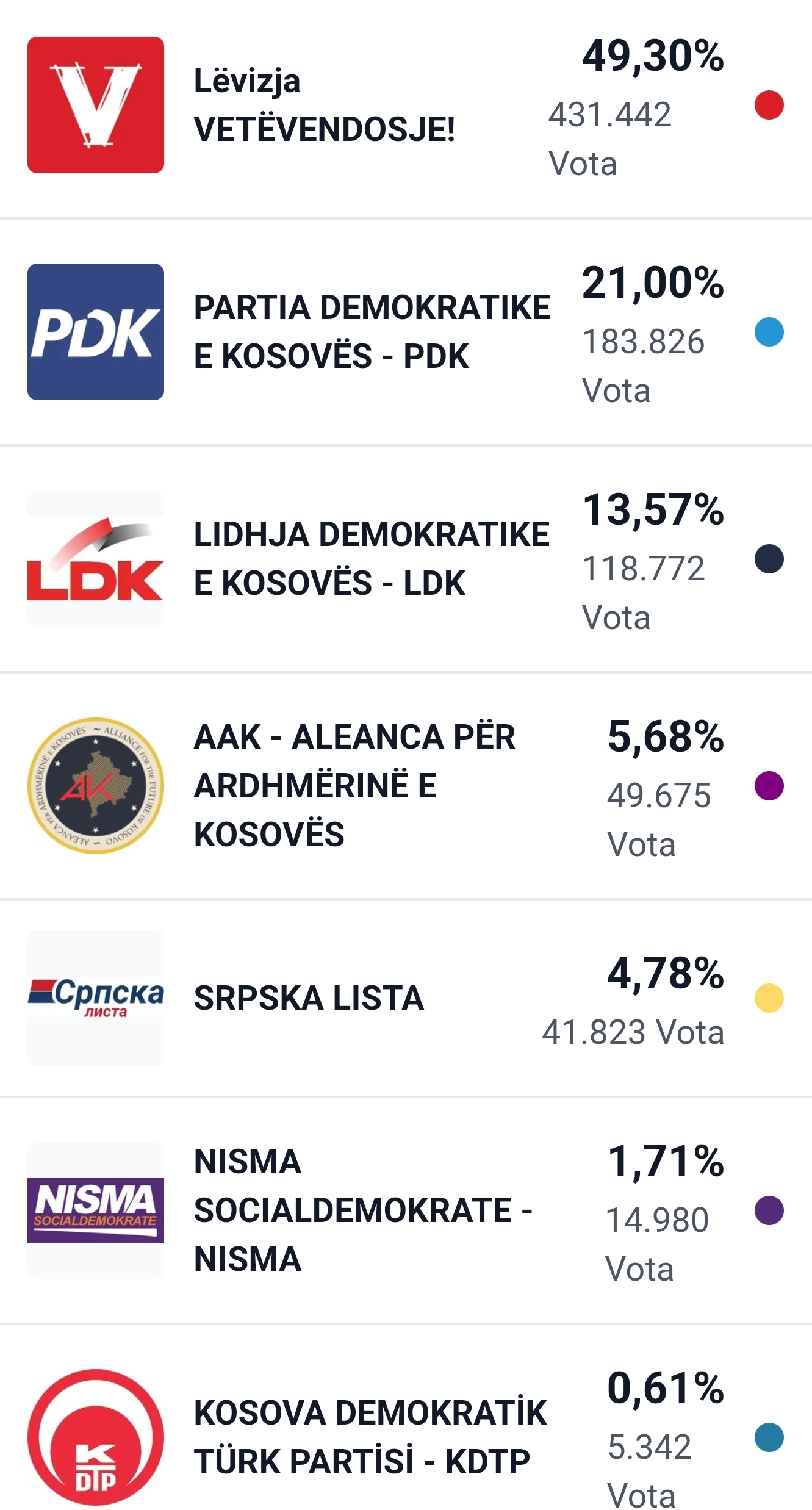Select the SRPSKA LISTA party name

pyautogui.click(x=309, y=998)
